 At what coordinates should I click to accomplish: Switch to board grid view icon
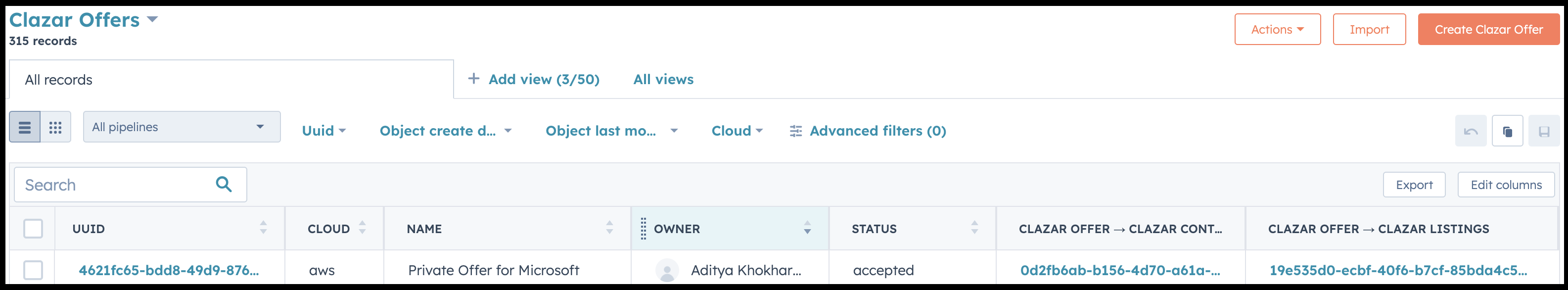pos(55,127)
